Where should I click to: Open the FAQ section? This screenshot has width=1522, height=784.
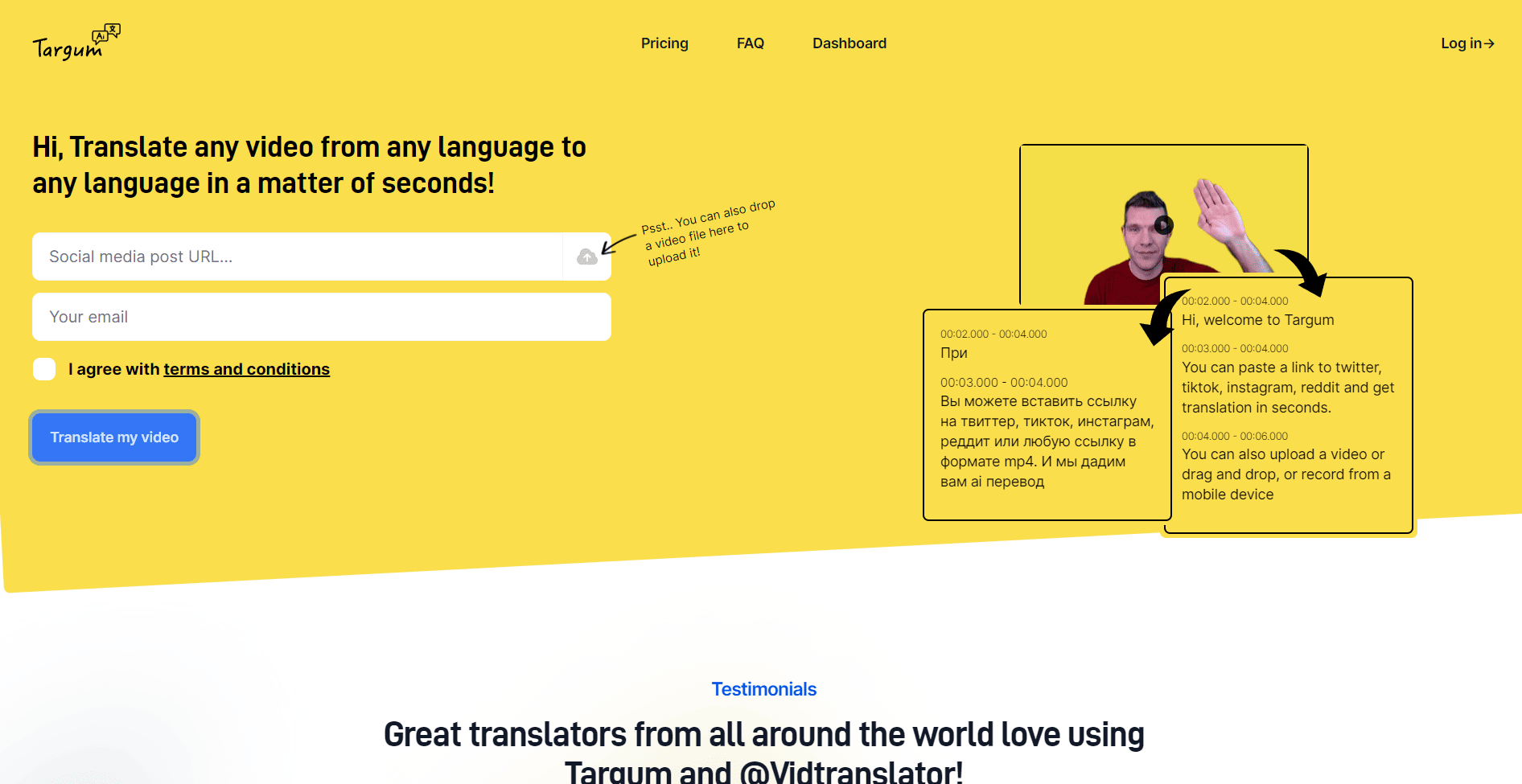coord(750,43)
